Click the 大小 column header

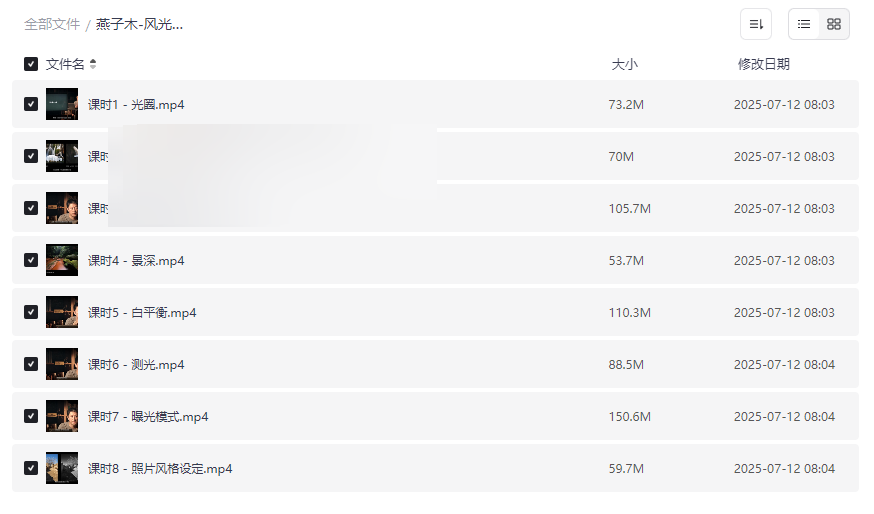(624, 64)
